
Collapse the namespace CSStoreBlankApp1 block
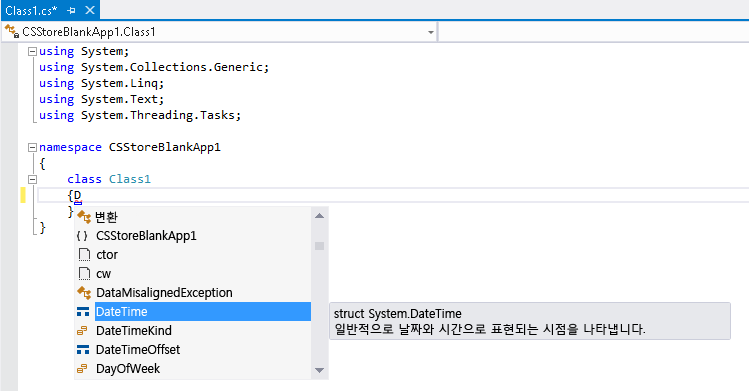[32, 147]
